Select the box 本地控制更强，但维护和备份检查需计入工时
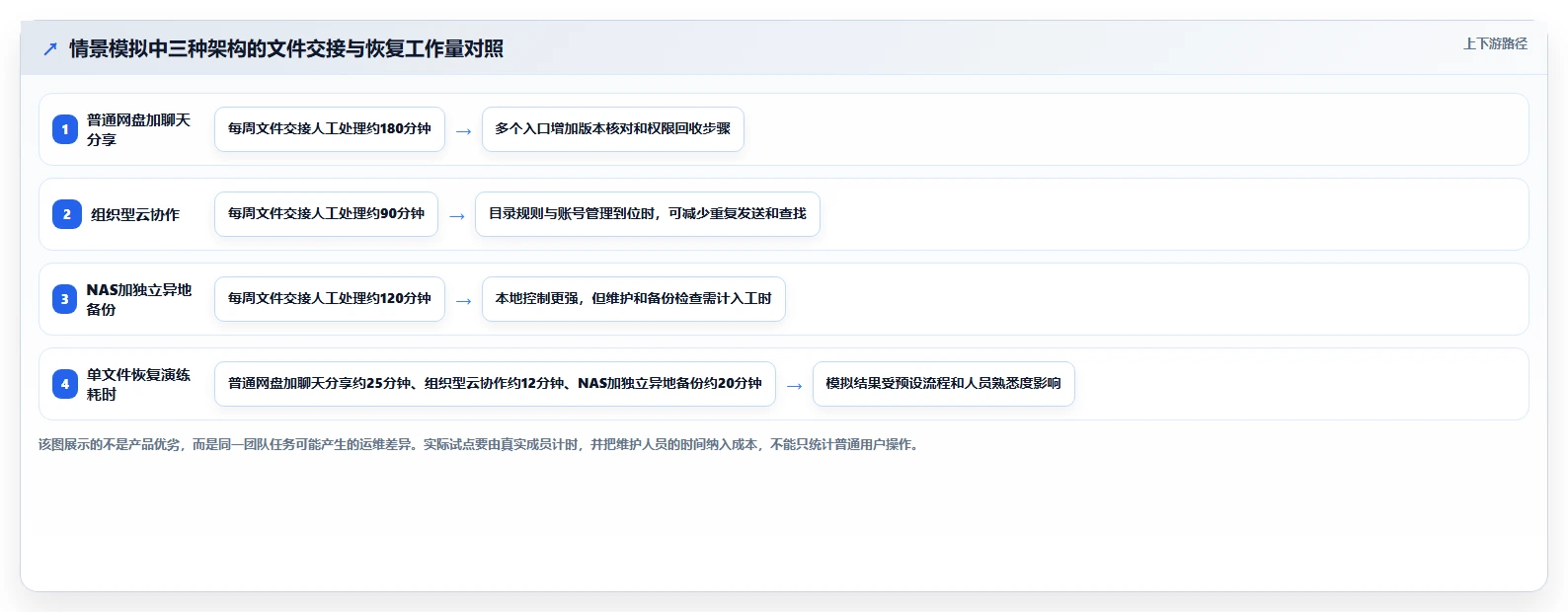The width and height of the screenshot is (1568, 612). pos(634,299)
